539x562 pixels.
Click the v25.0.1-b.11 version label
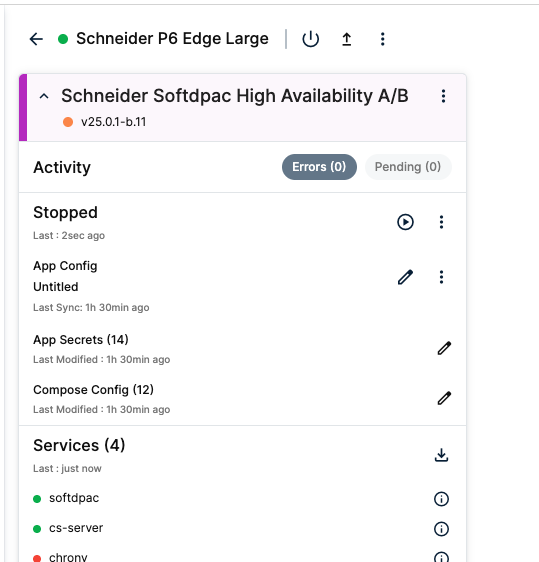pos(114,122)
